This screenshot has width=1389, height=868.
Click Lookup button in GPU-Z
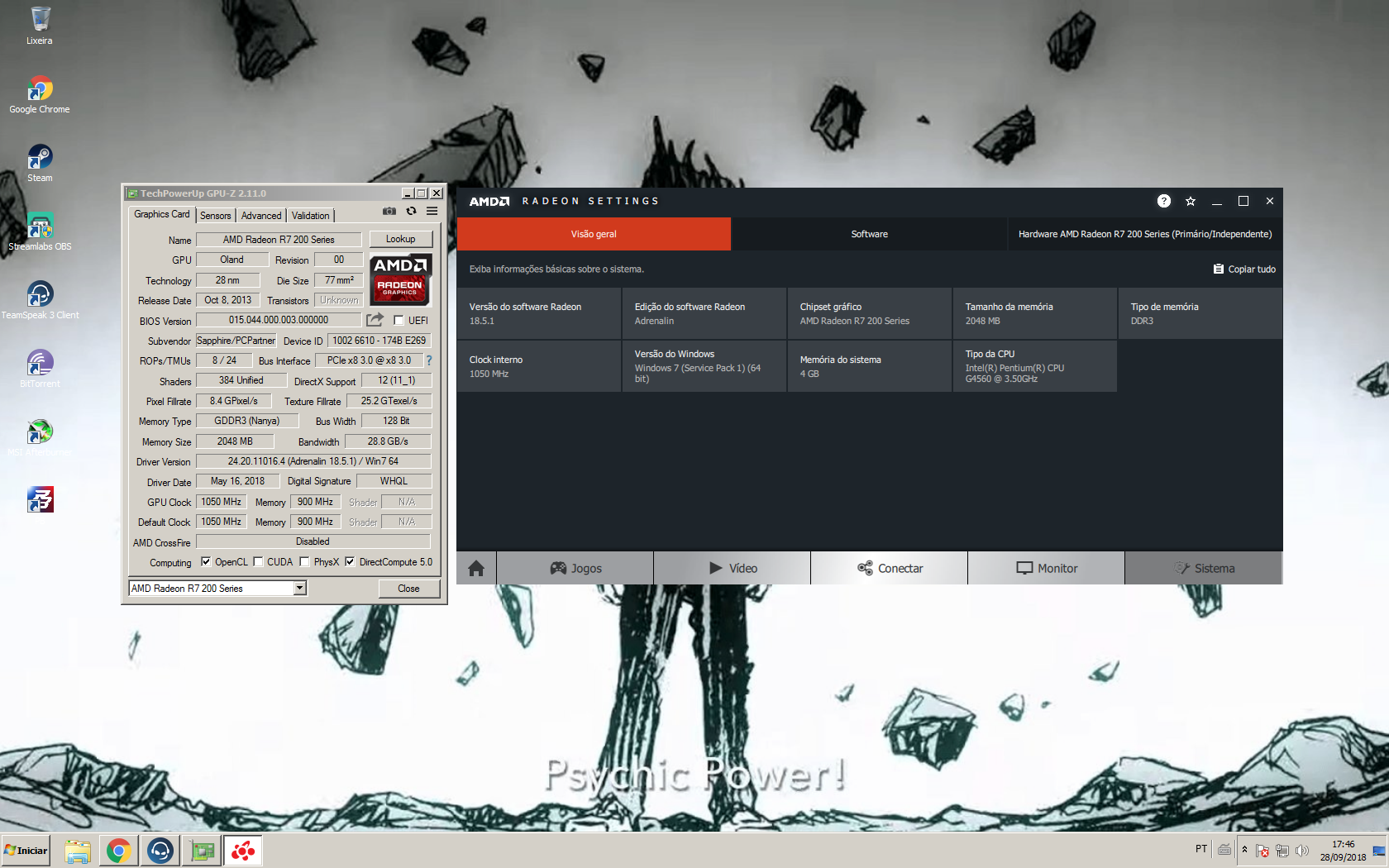400,239
